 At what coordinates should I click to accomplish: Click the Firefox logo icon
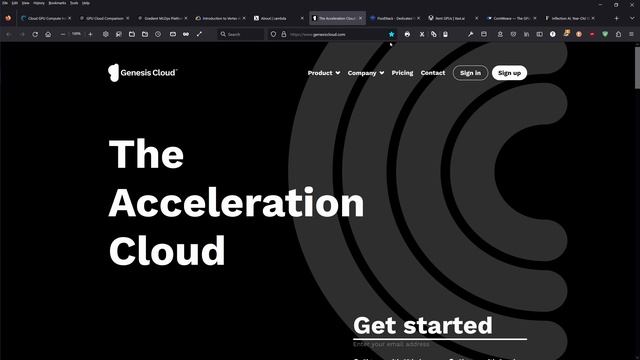(x=8, y=18)
